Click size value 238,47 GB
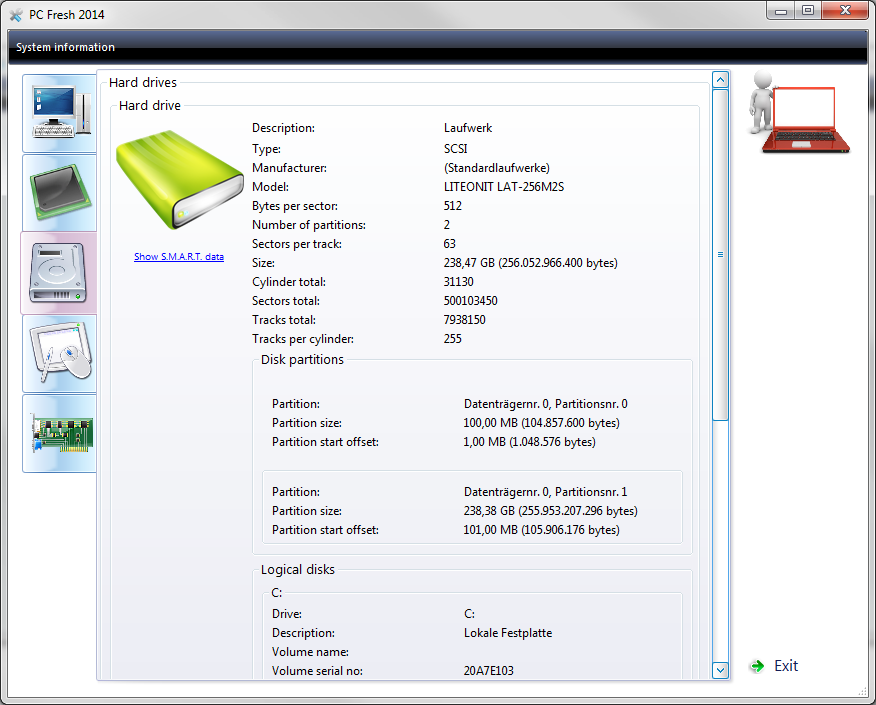 pyautogui.click(x=531, y=263)
